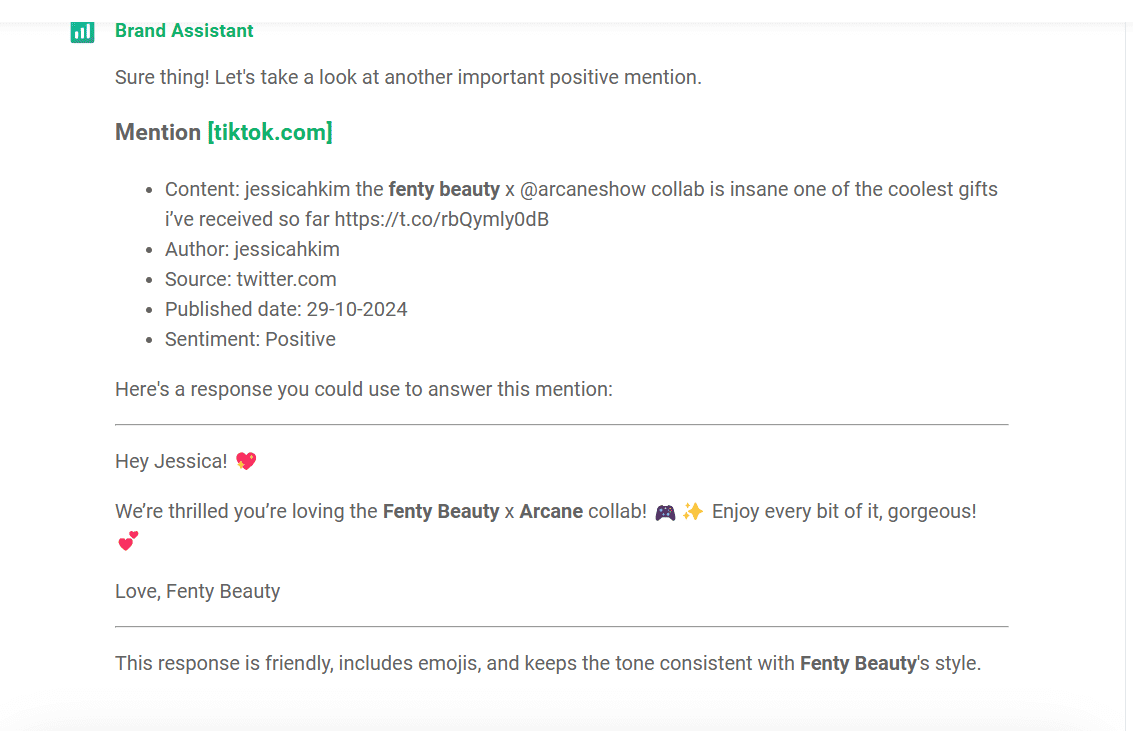This screenshot has width=1133, height=731.
Task: Click the green Brand Assistant chart icon
Action: coord(82,32)
